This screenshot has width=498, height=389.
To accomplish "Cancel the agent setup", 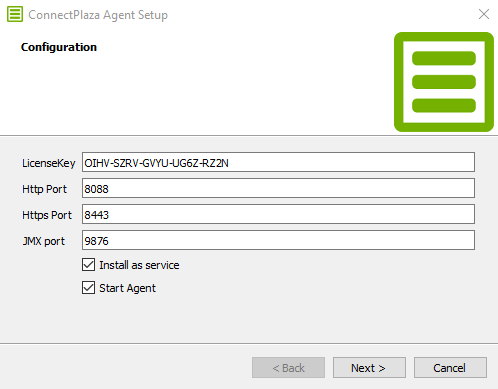I will click(x=450, y=368).
